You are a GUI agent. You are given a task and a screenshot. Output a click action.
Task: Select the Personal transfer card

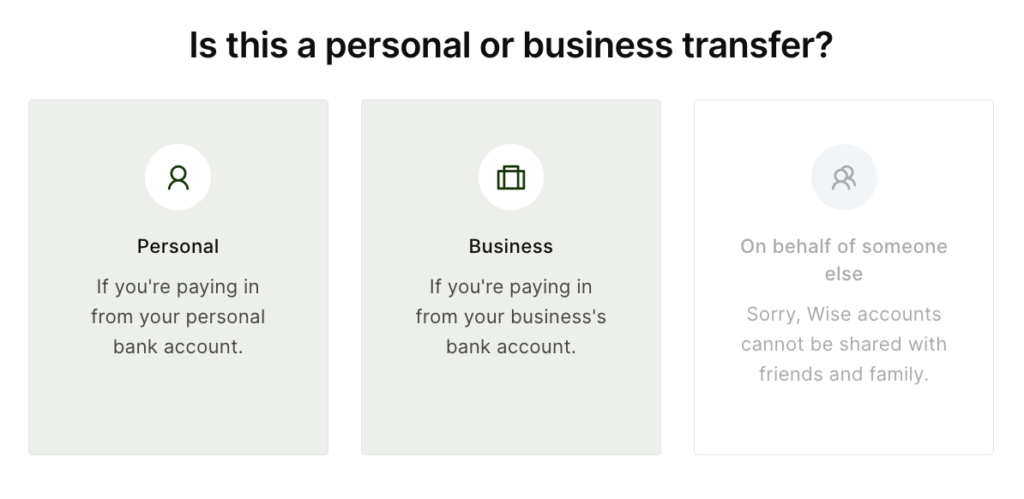click(x=178, y=277)
